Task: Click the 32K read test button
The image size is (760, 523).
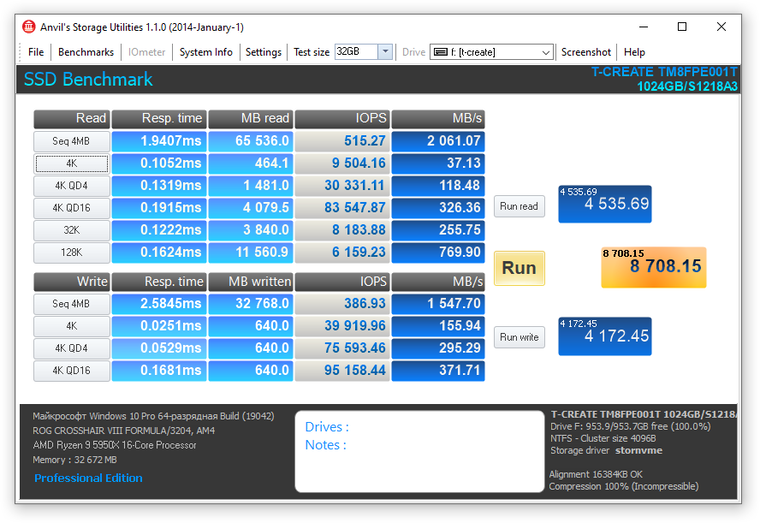Action: 72,230
